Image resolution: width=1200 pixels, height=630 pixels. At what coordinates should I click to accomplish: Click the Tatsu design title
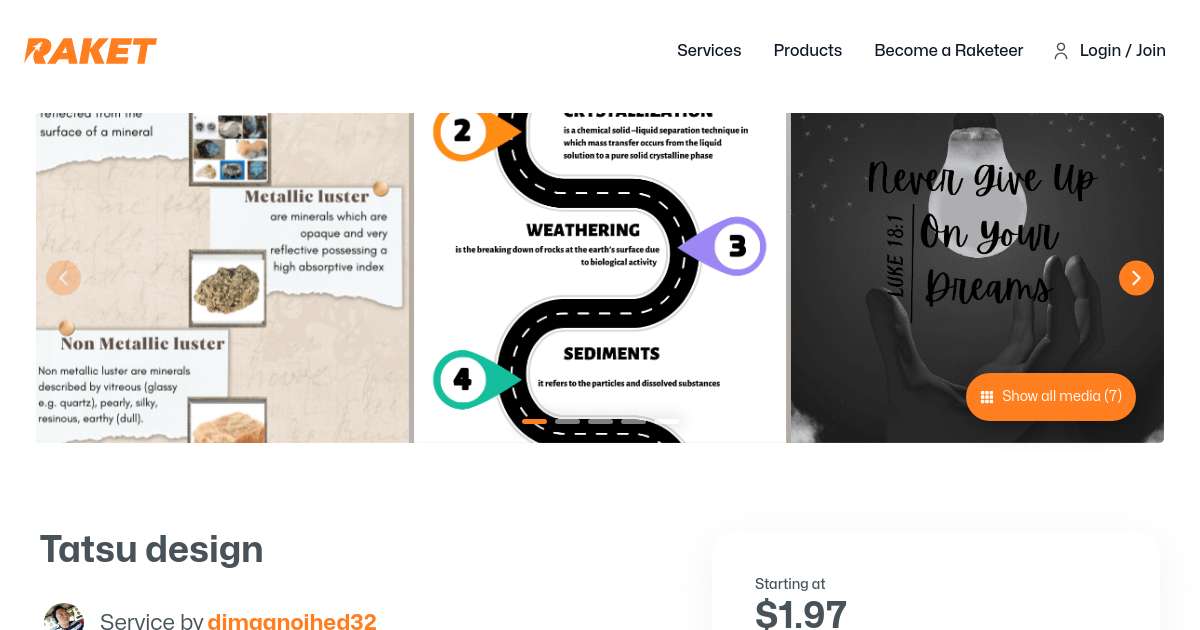pyautogui.click(x=151, y=549)
